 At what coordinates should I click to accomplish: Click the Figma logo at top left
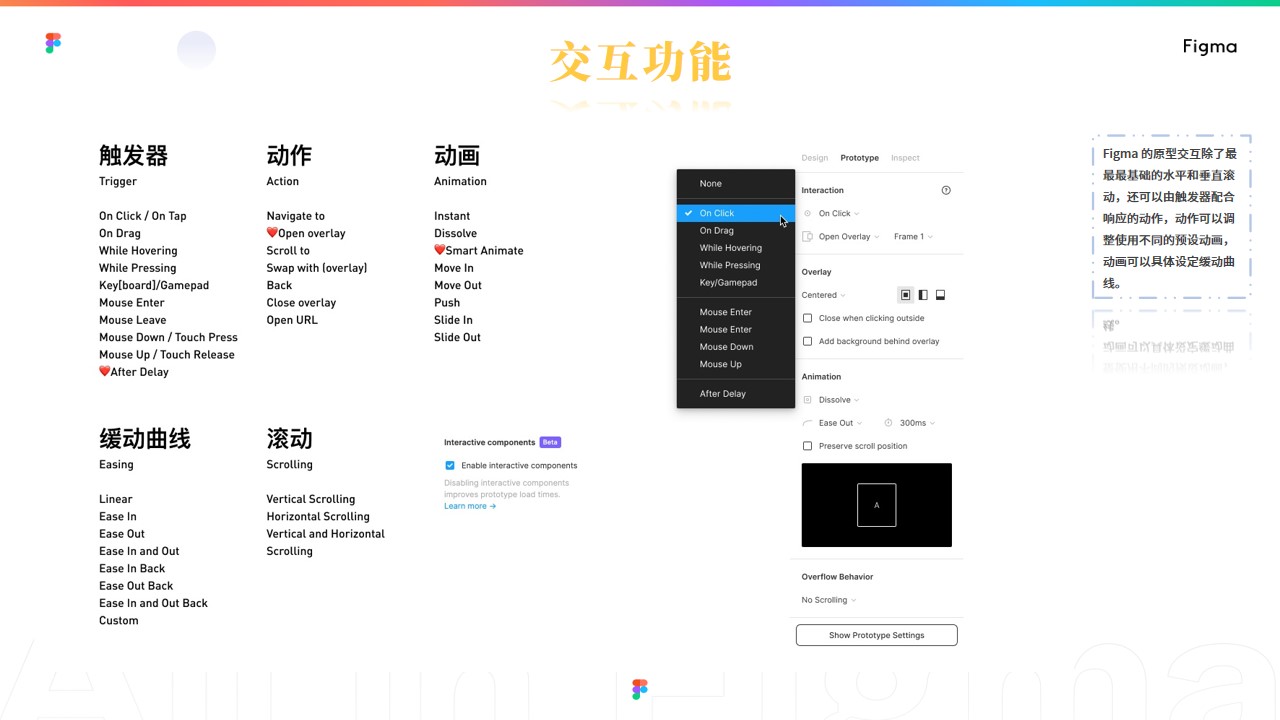click(53, 43)
